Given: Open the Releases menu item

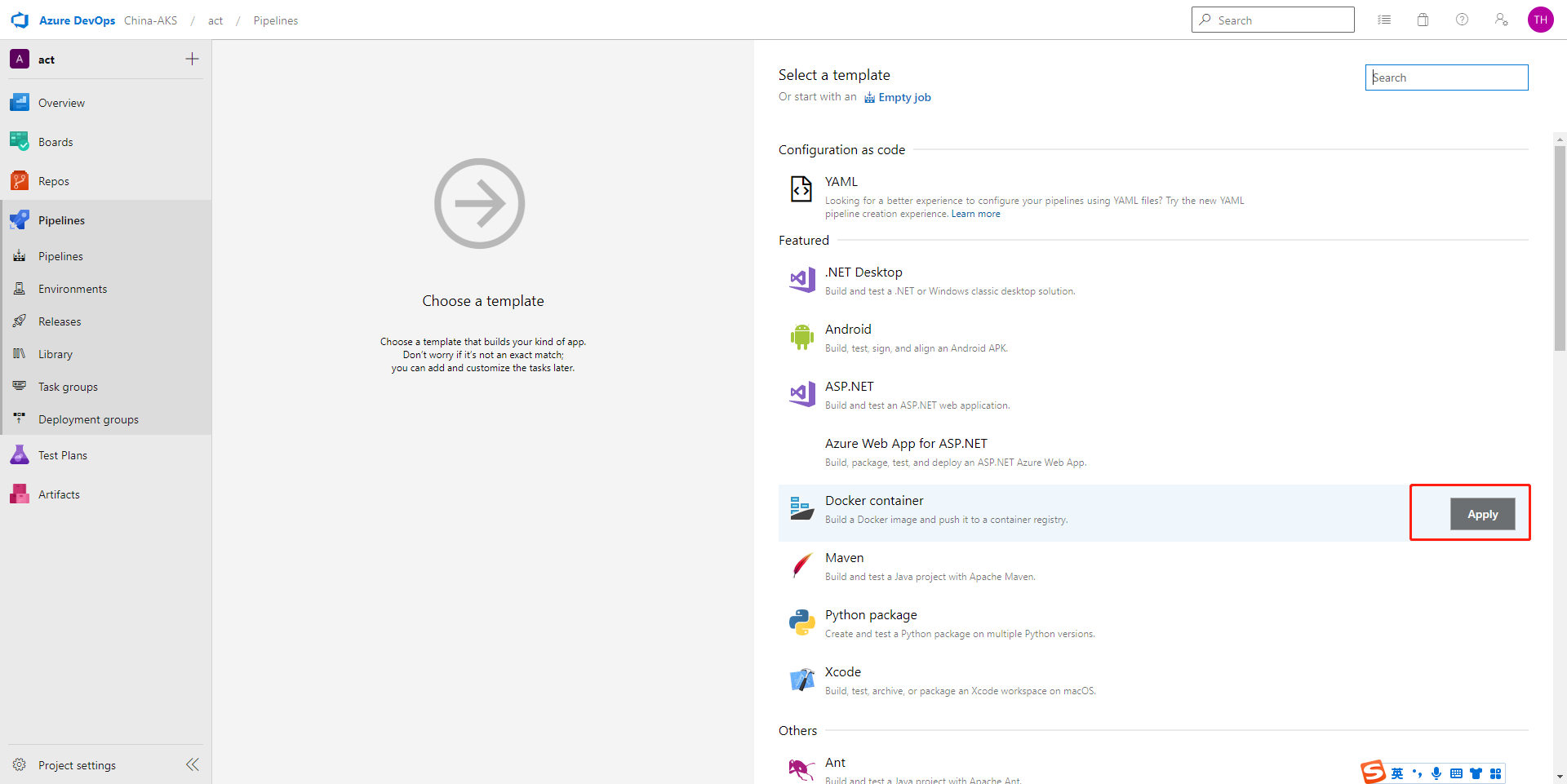Looking at the screenshot, I should [x=106, y=321].
